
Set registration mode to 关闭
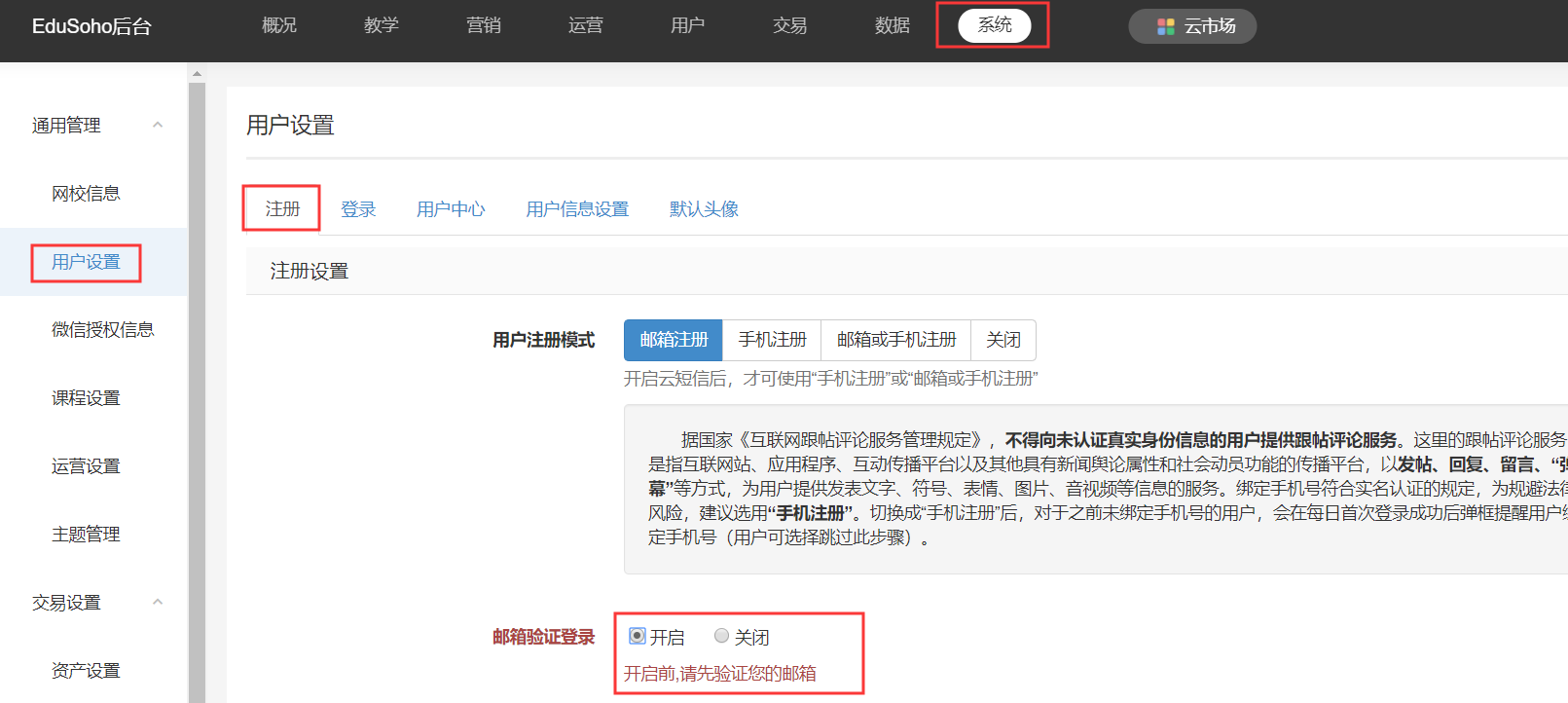[x=1003, y=340]
